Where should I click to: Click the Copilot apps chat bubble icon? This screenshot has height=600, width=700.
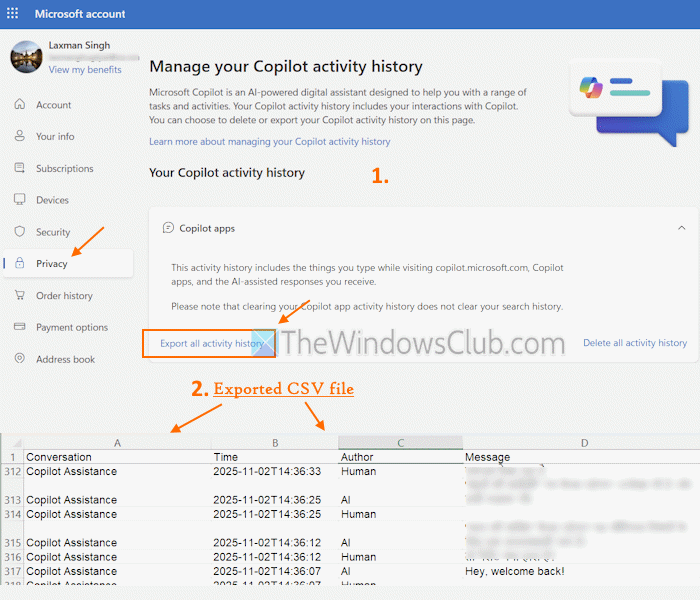[168, 228]
